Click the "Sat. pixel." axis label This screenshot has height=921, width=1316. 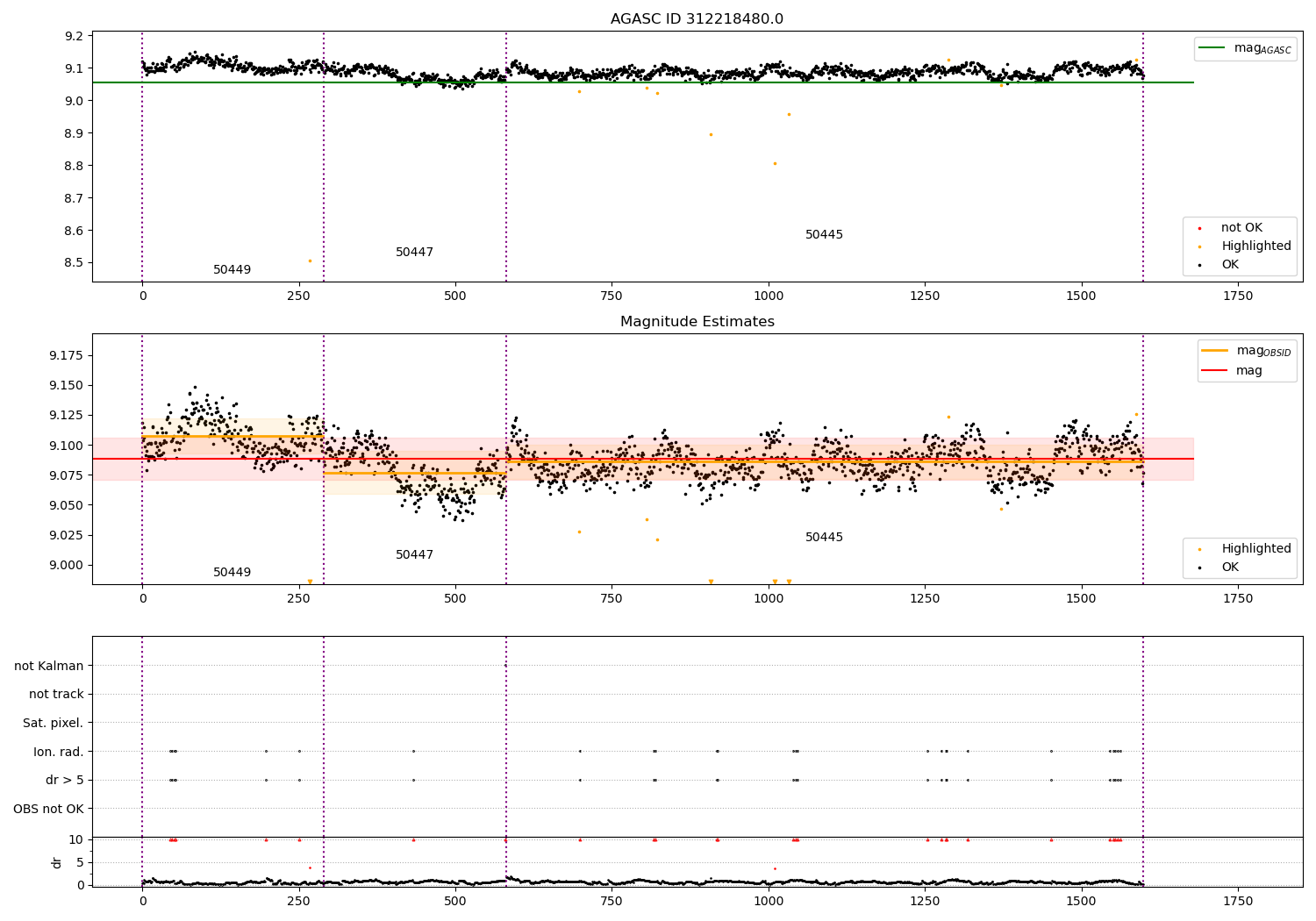tap(54, 723)
